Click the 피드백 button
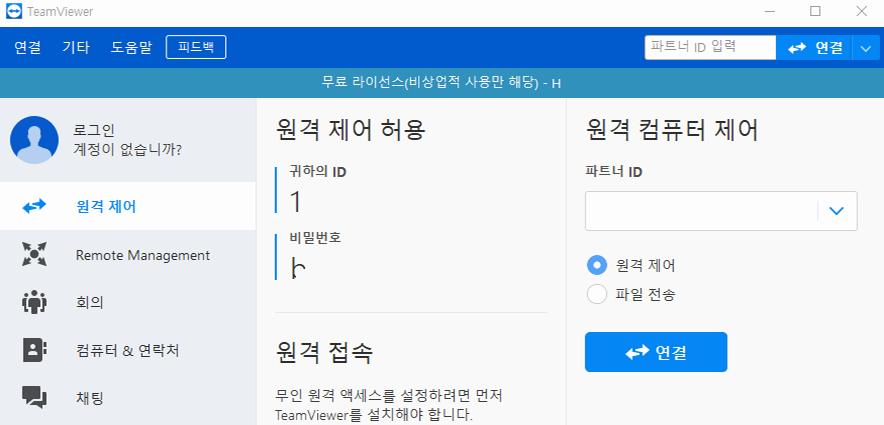884x425 pixels. point(196,47)
